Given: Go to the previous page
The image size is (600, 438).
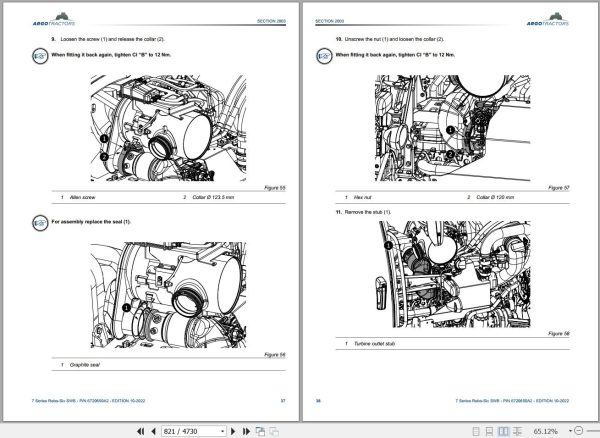Looking at the screenshot, I should pyautogui.click(x=153, y=431).
